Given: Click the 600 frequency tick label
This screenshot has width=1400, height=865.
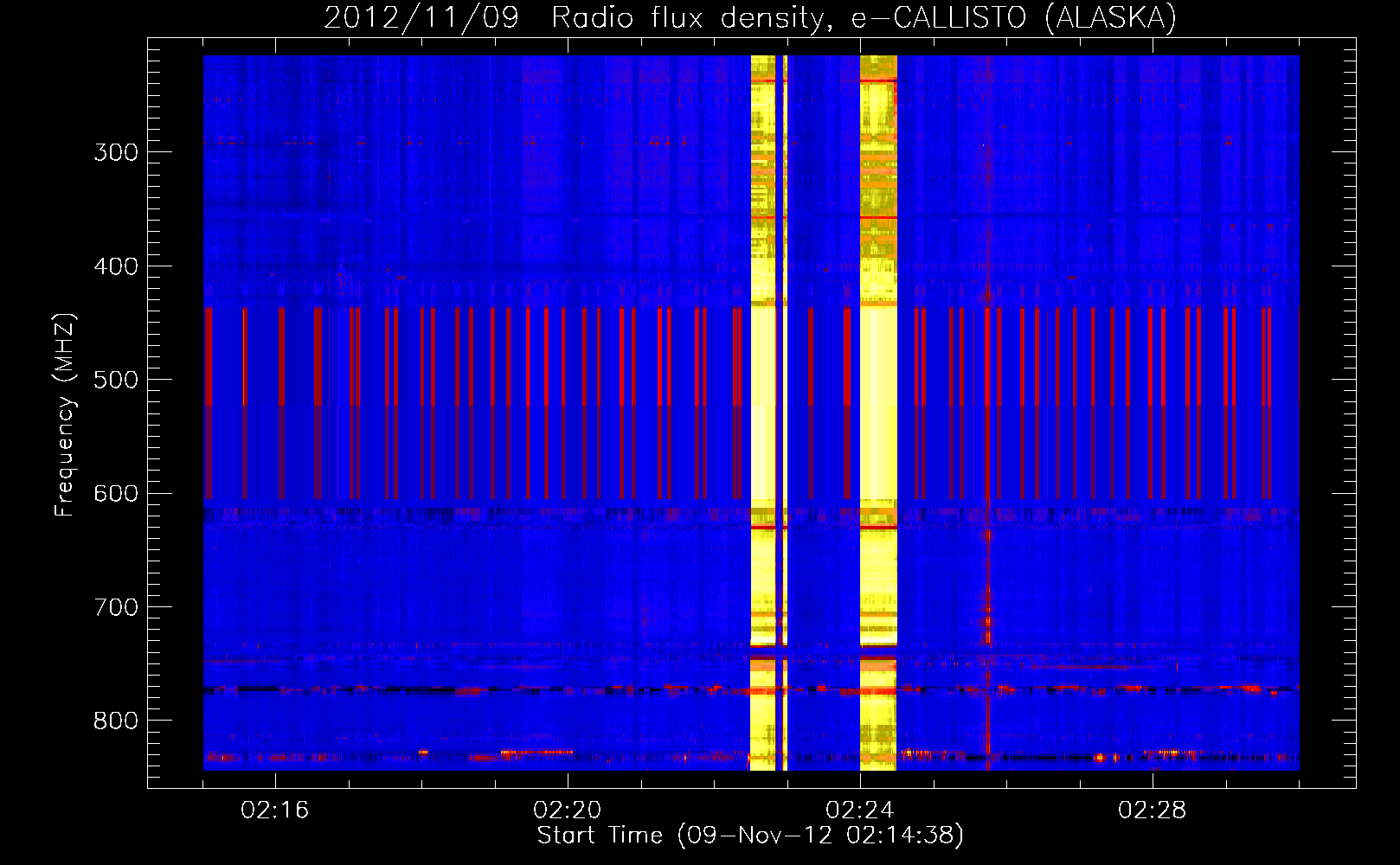Looking at the screenshot, I should coord(116,494).
